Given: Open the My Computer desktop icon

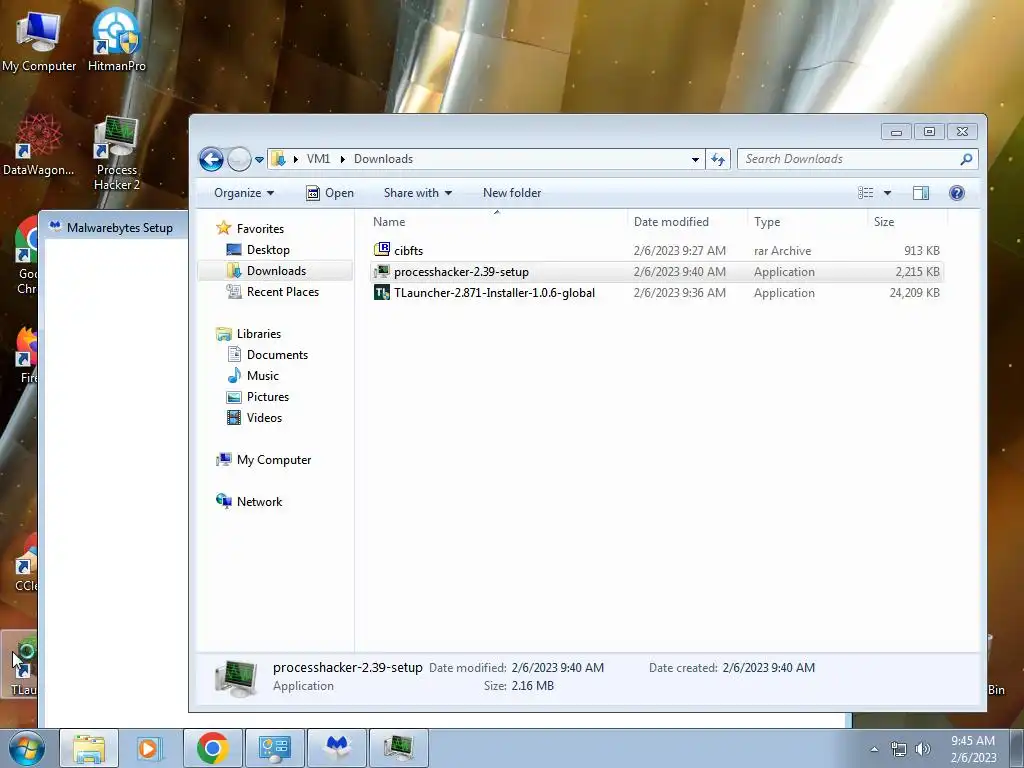Looking at the screenshot, I should [39, 40].
